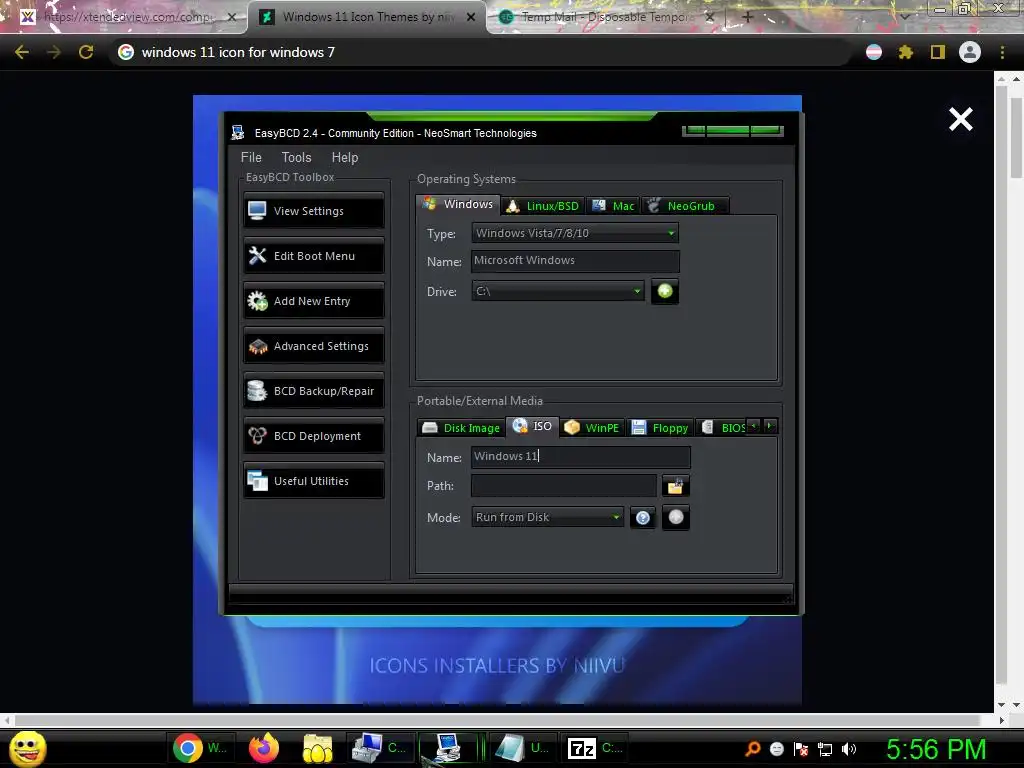Click the Name field containing Windows 11
This screenshot has height=768, width=1024.
coord(581,456)
